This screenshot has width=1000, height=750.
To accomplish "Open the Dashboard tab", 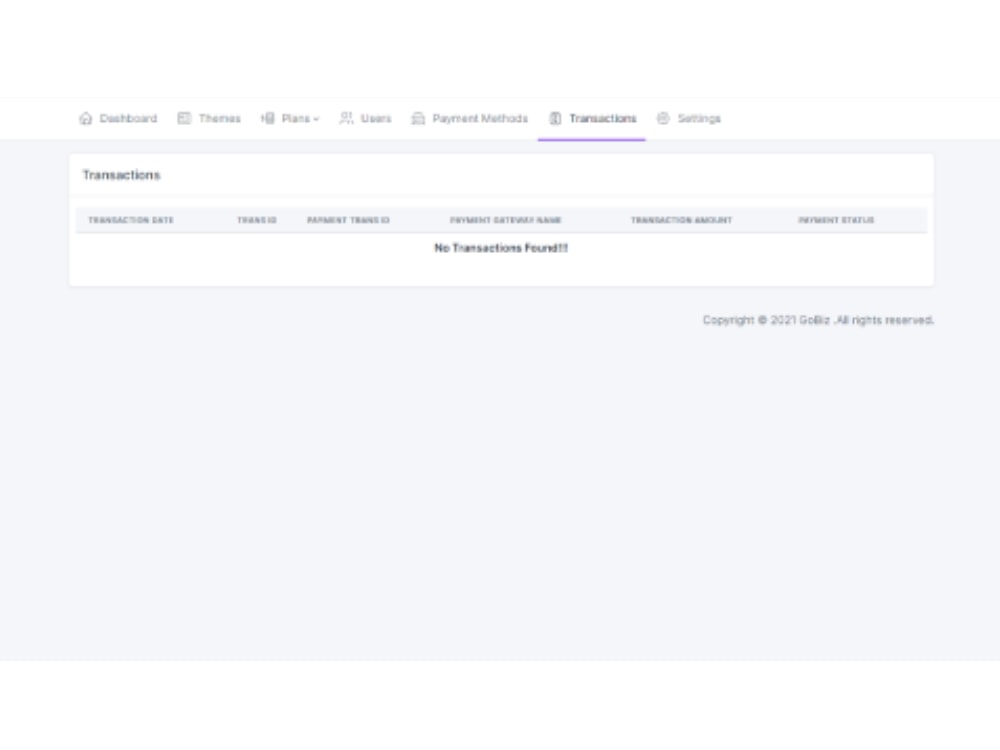I will [x=118, y=119].
